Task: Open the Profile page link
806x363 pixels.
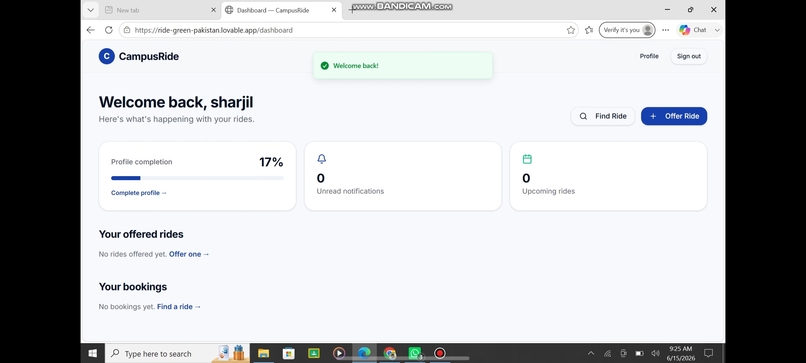Action: click(649, 56)
